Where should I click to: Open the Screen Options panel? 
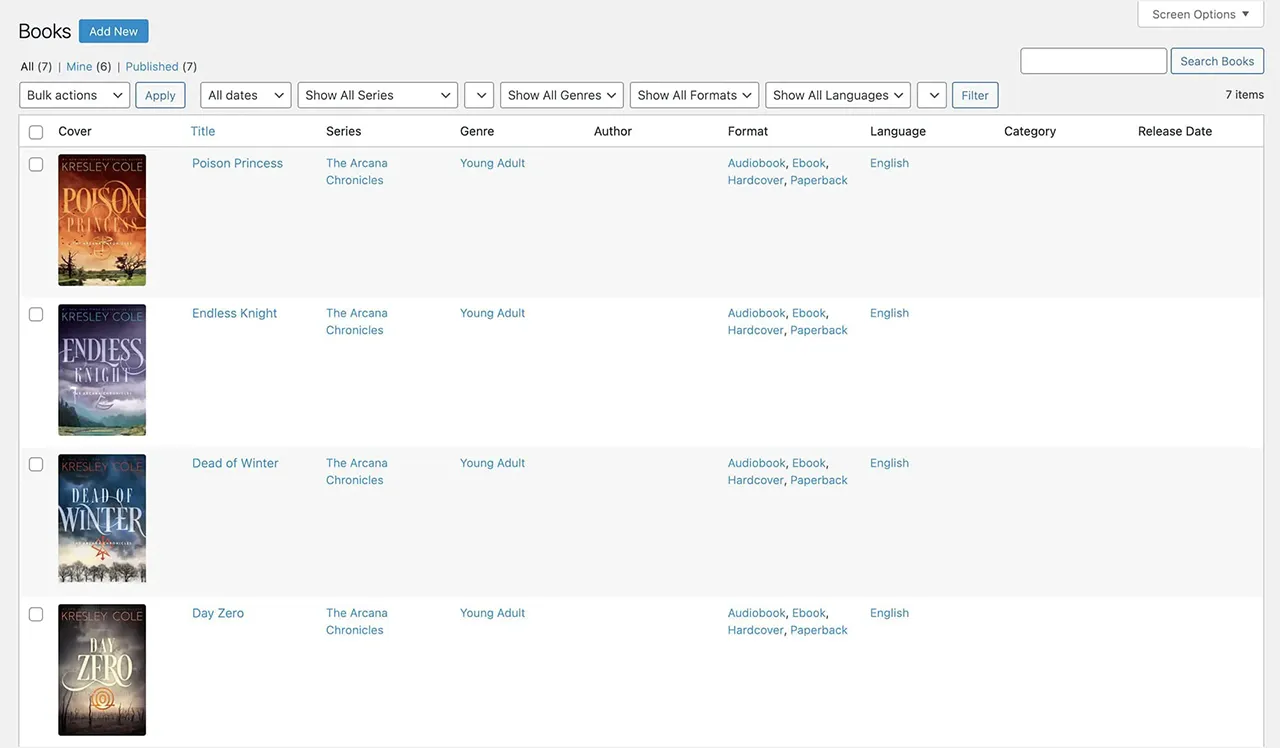click(x=1199, y=13)
